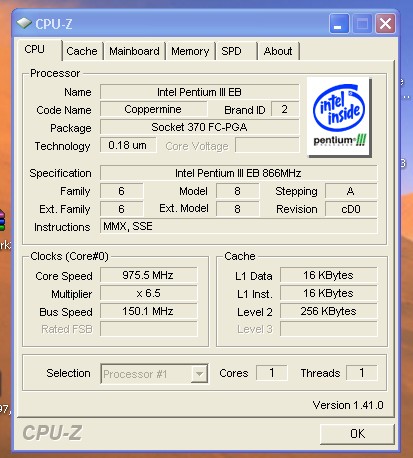This screenshot has height=458, width=413.
Task: Click the CPU-Z title bar chip icon
Action: [24, 23]
